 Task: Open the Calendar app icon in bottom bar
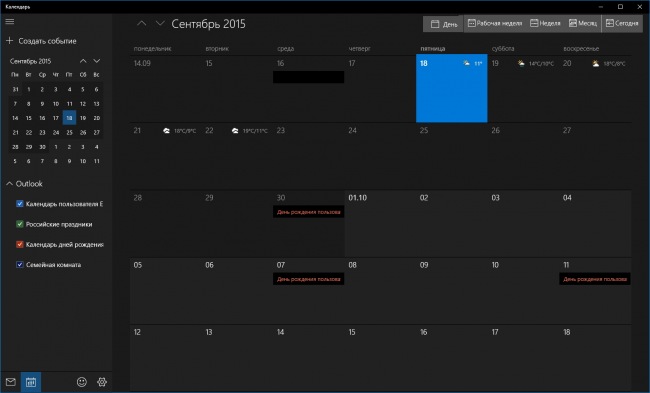tap(31, 382)
